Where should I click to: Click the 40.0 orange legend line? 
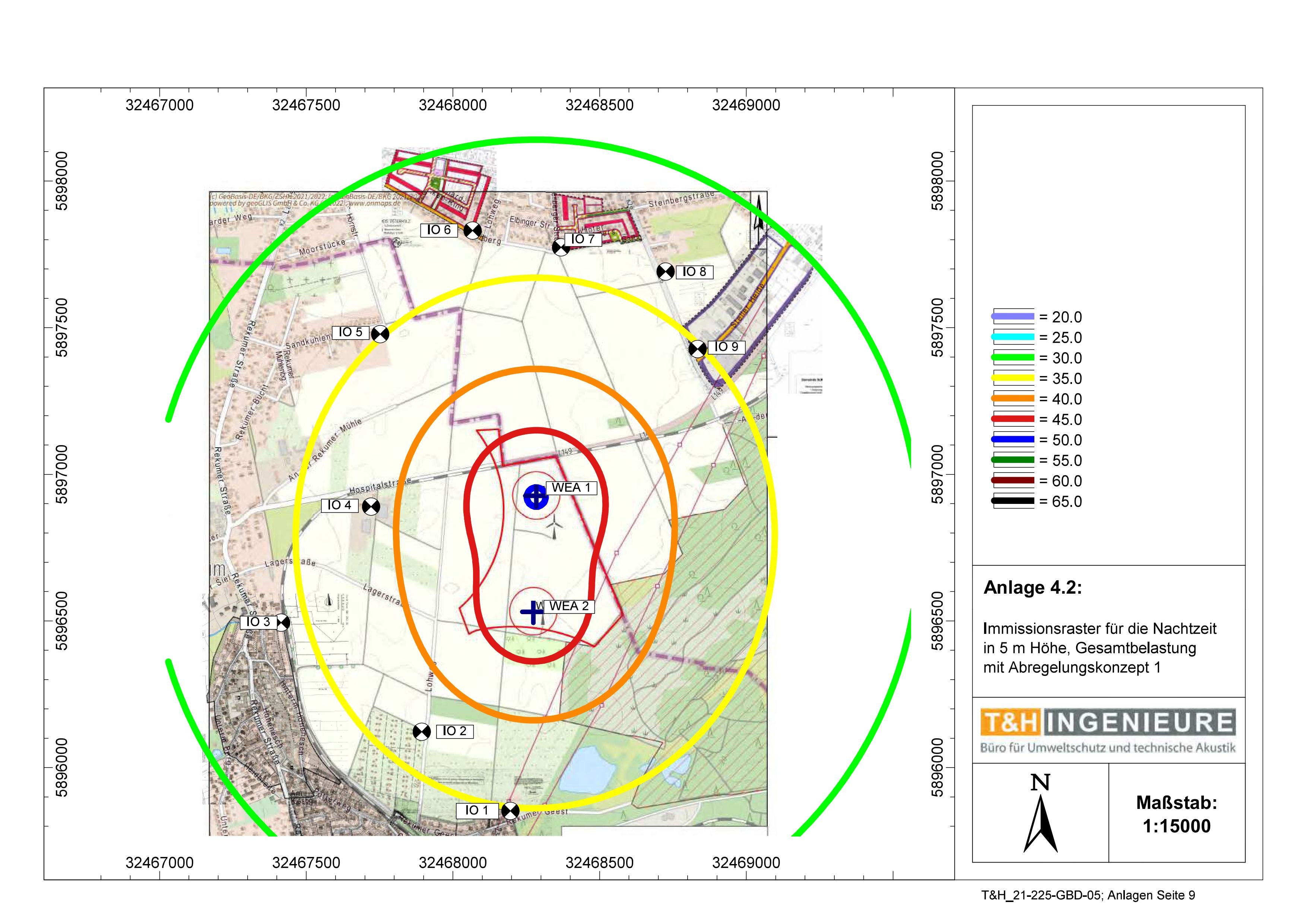click(1013, 399)
